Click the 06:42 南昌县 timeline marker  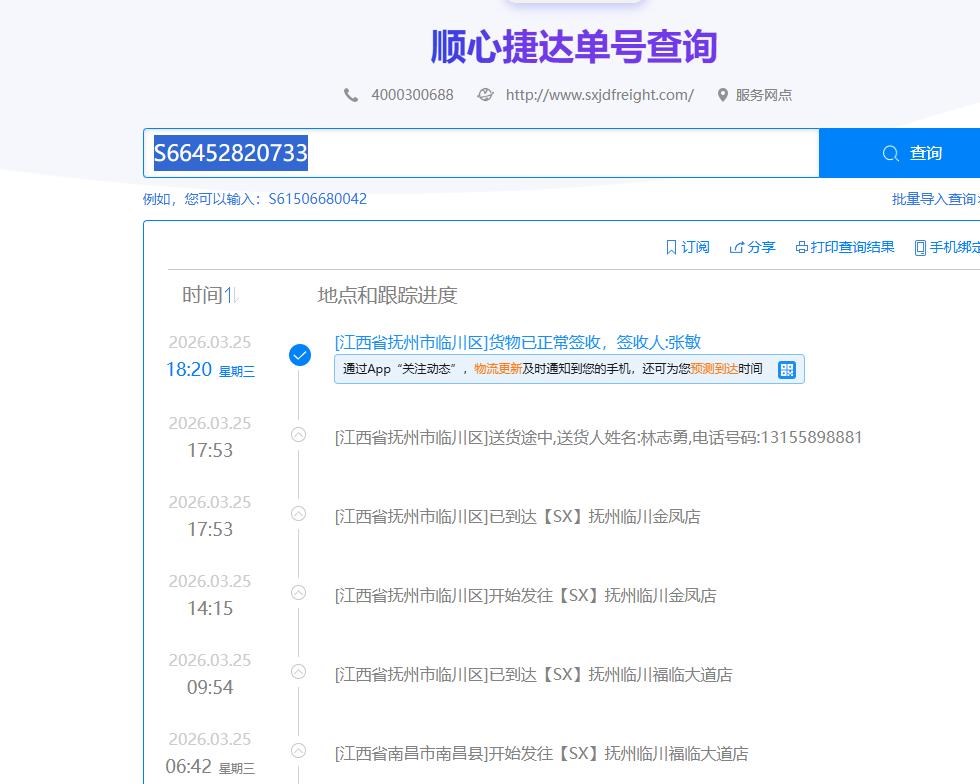click(298, 750)
